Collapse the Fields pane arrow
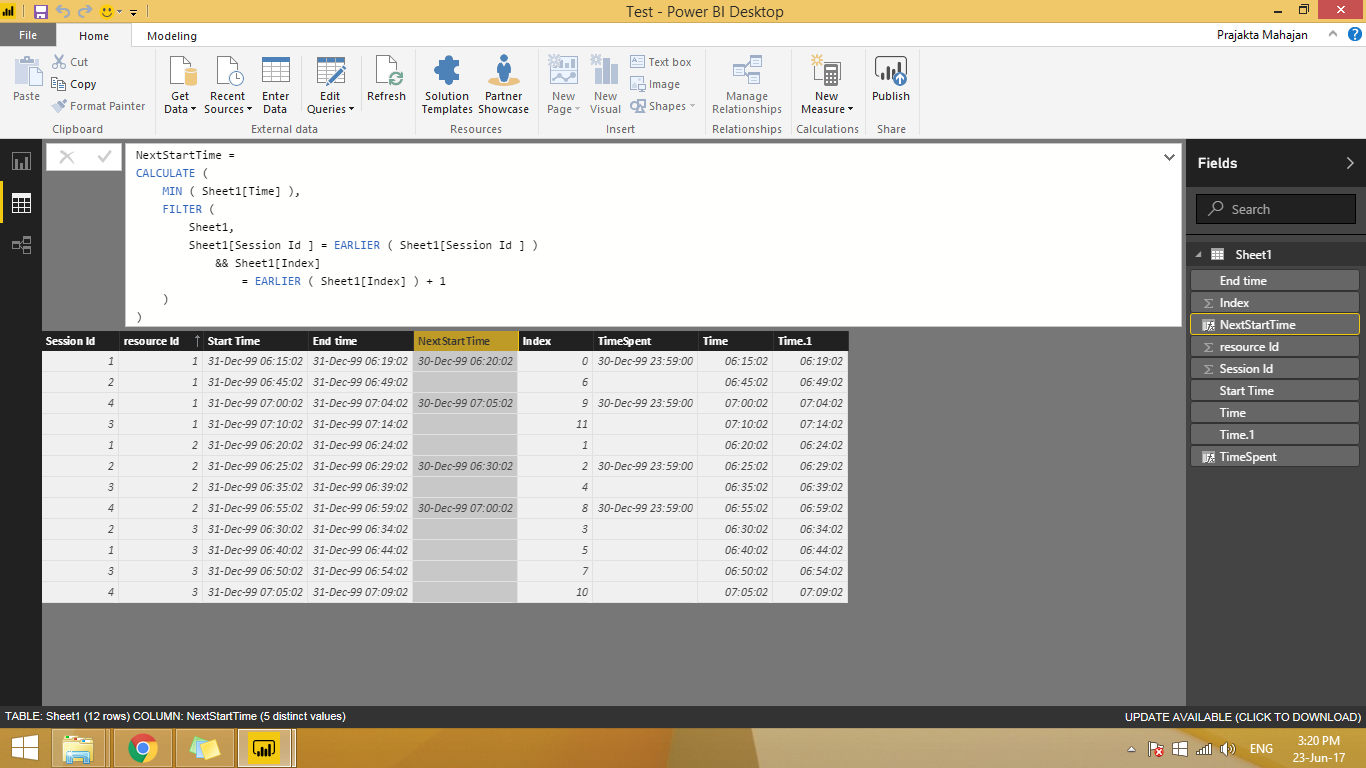Viewport: 1366px width, 768px height. (1350, 163)
